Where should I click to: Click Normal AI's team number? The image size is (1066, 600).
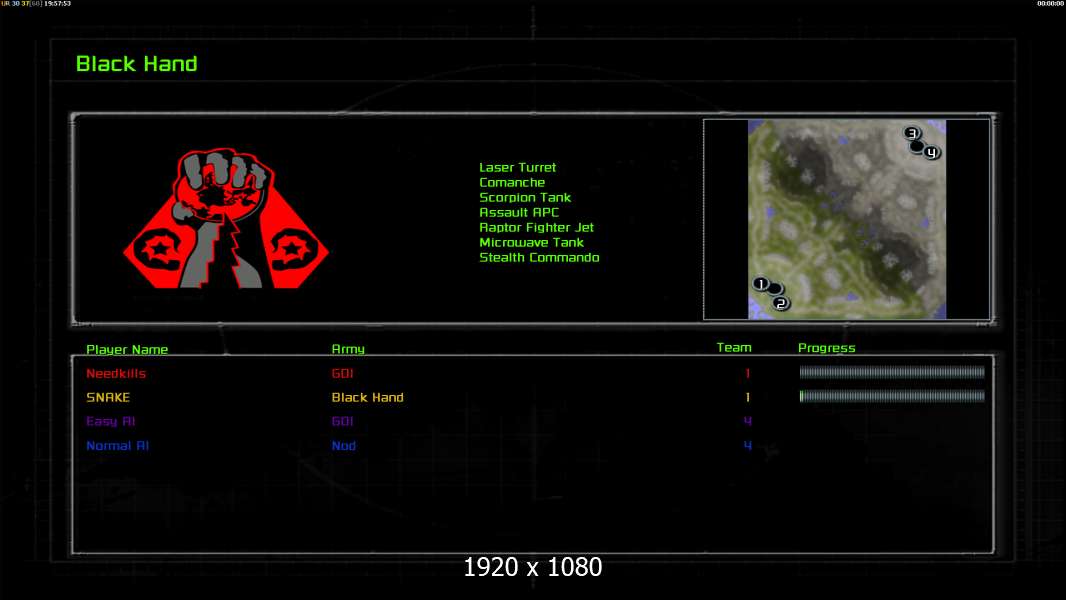(x=748, y=446)
